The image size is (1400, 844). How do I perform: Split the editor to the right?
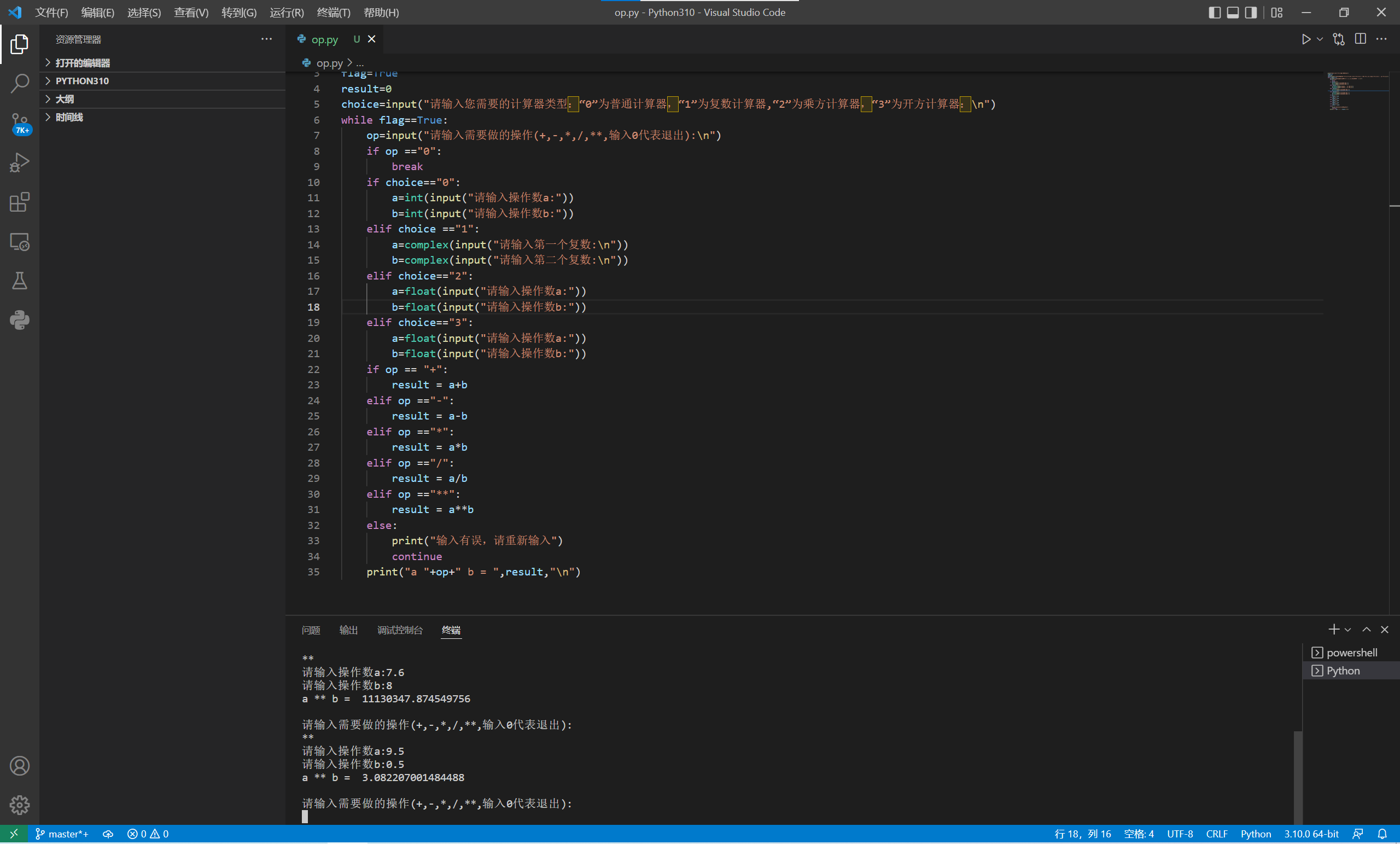click(x=1360, y=39)
